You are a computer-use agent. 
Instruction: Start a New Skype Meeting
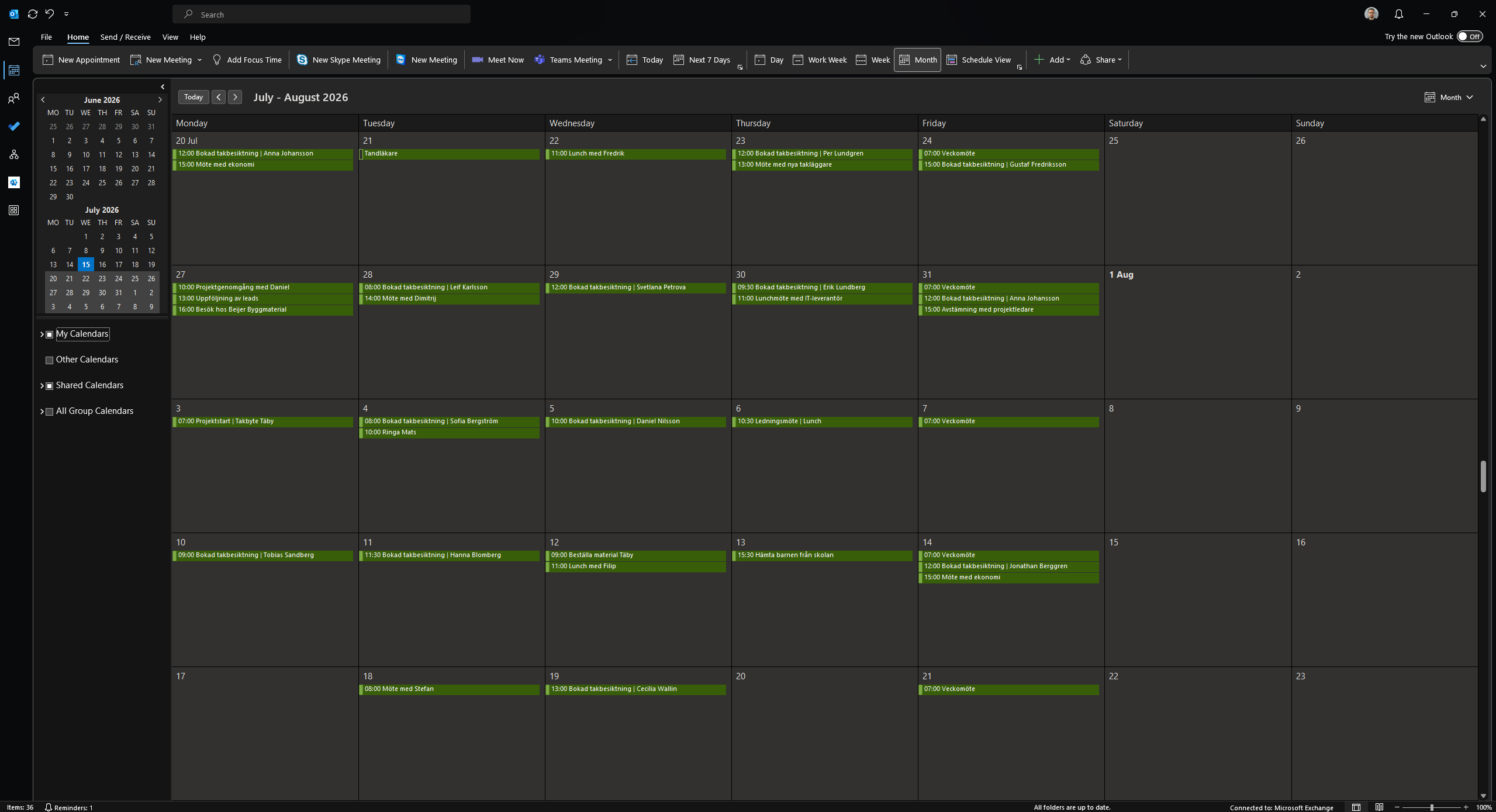tap(338, 60)
